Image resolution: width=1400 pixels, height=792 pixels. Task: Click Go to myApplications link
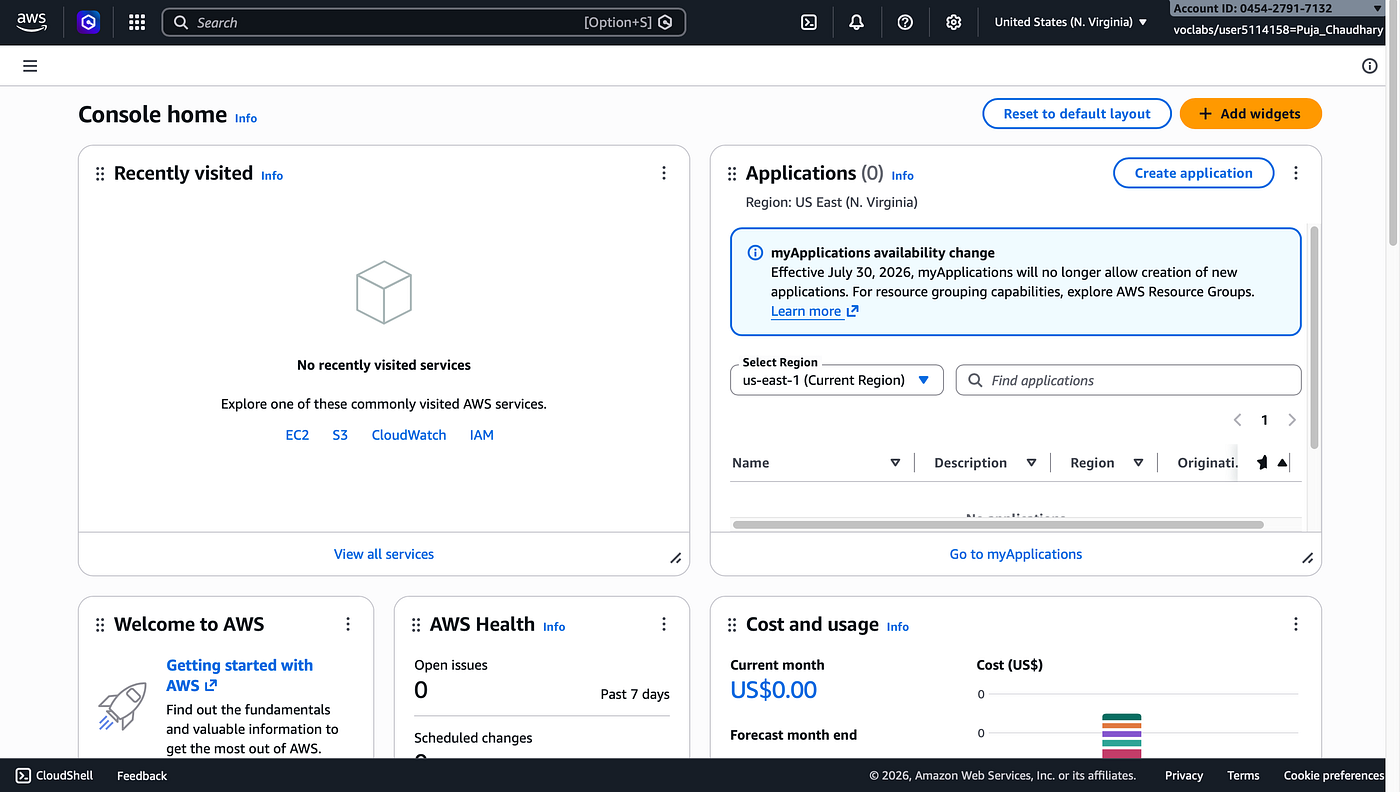coord(1016,554)
